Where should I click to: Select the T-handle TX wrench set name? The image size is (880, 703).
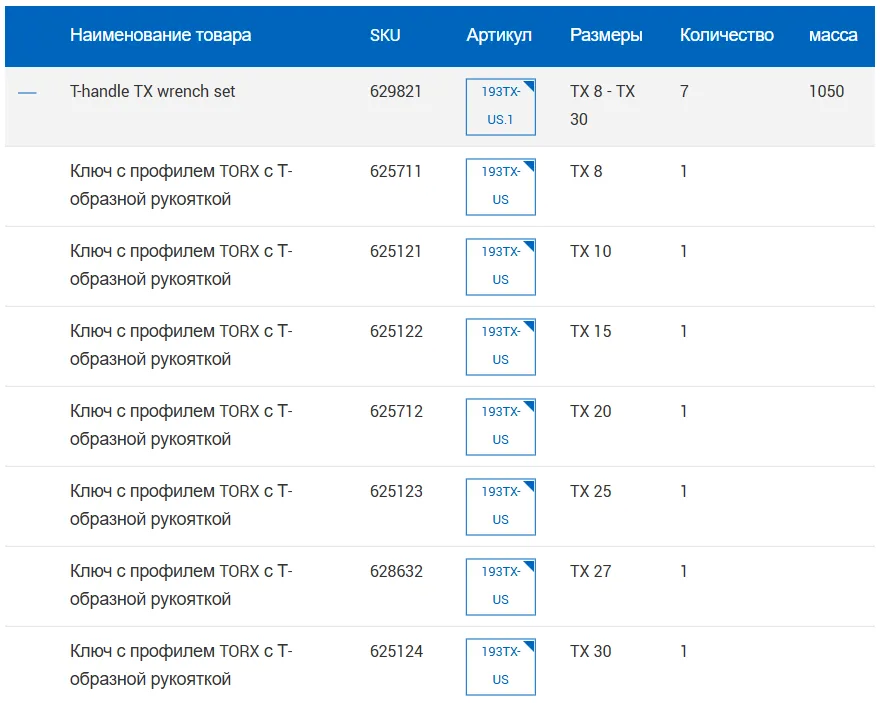(153, 91)
